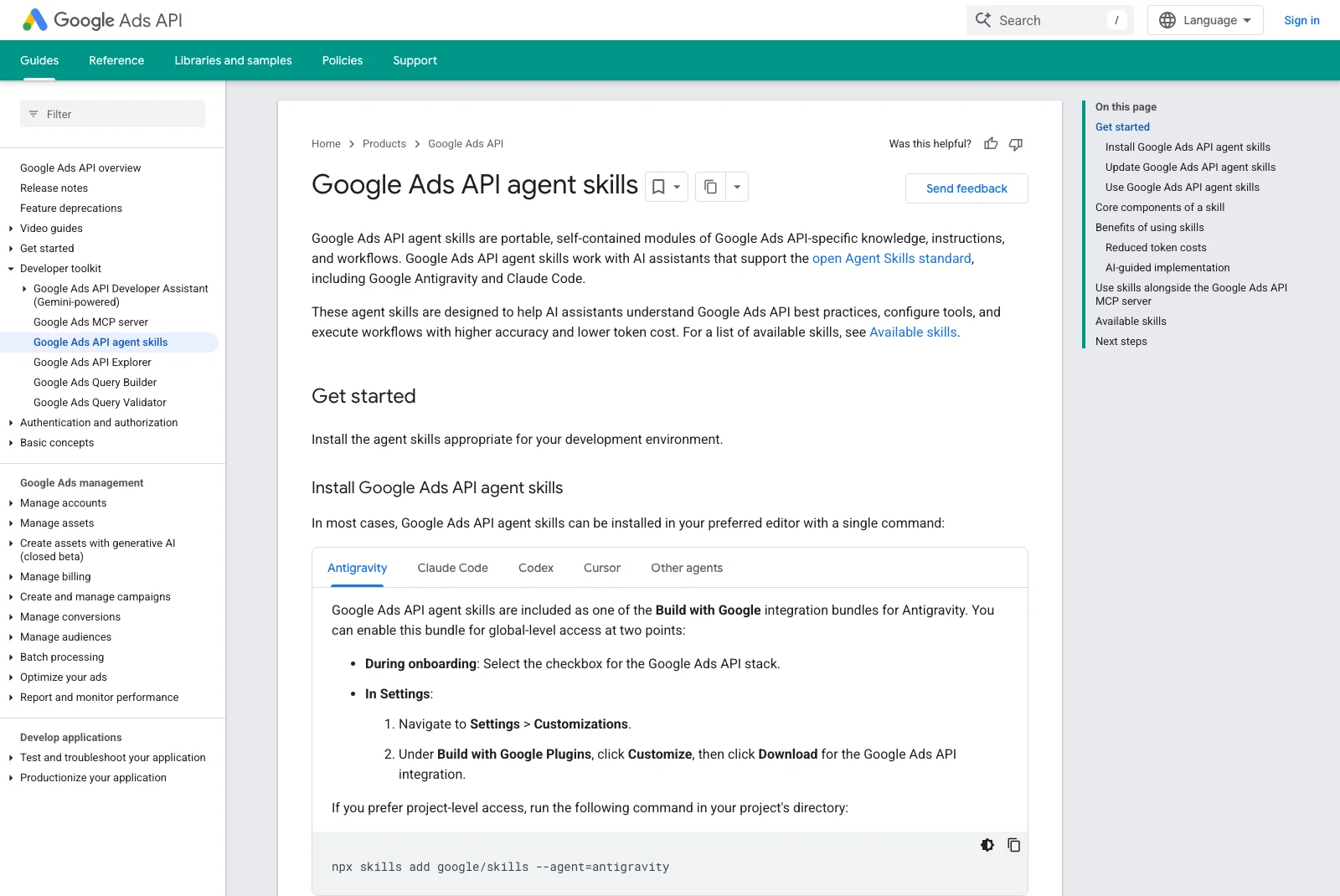Open the copy page dropdown arrow
Viewport: 1340px width, 896px height.
click(737, 187)
